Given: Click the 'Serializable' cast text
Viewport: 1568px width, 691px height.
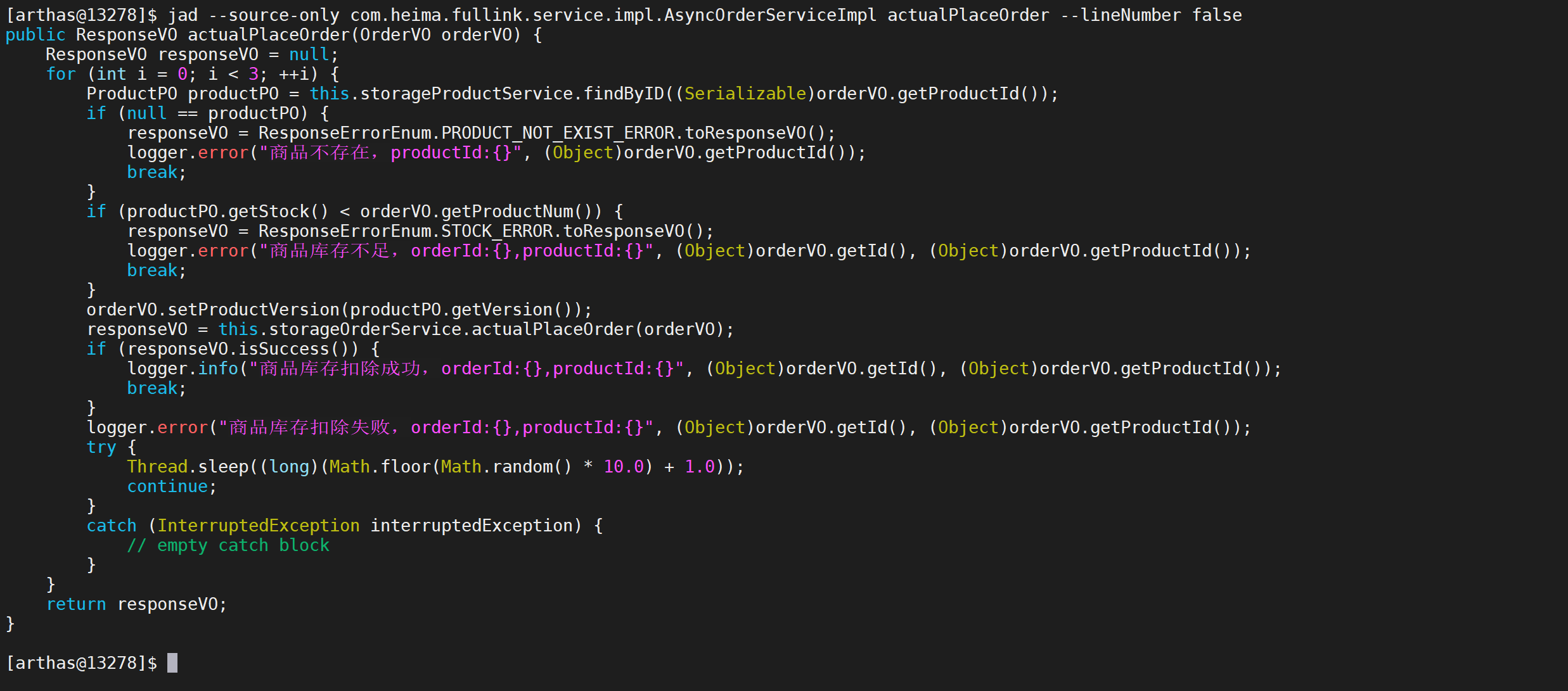Looking at the screenshot, I should point(745,94).
